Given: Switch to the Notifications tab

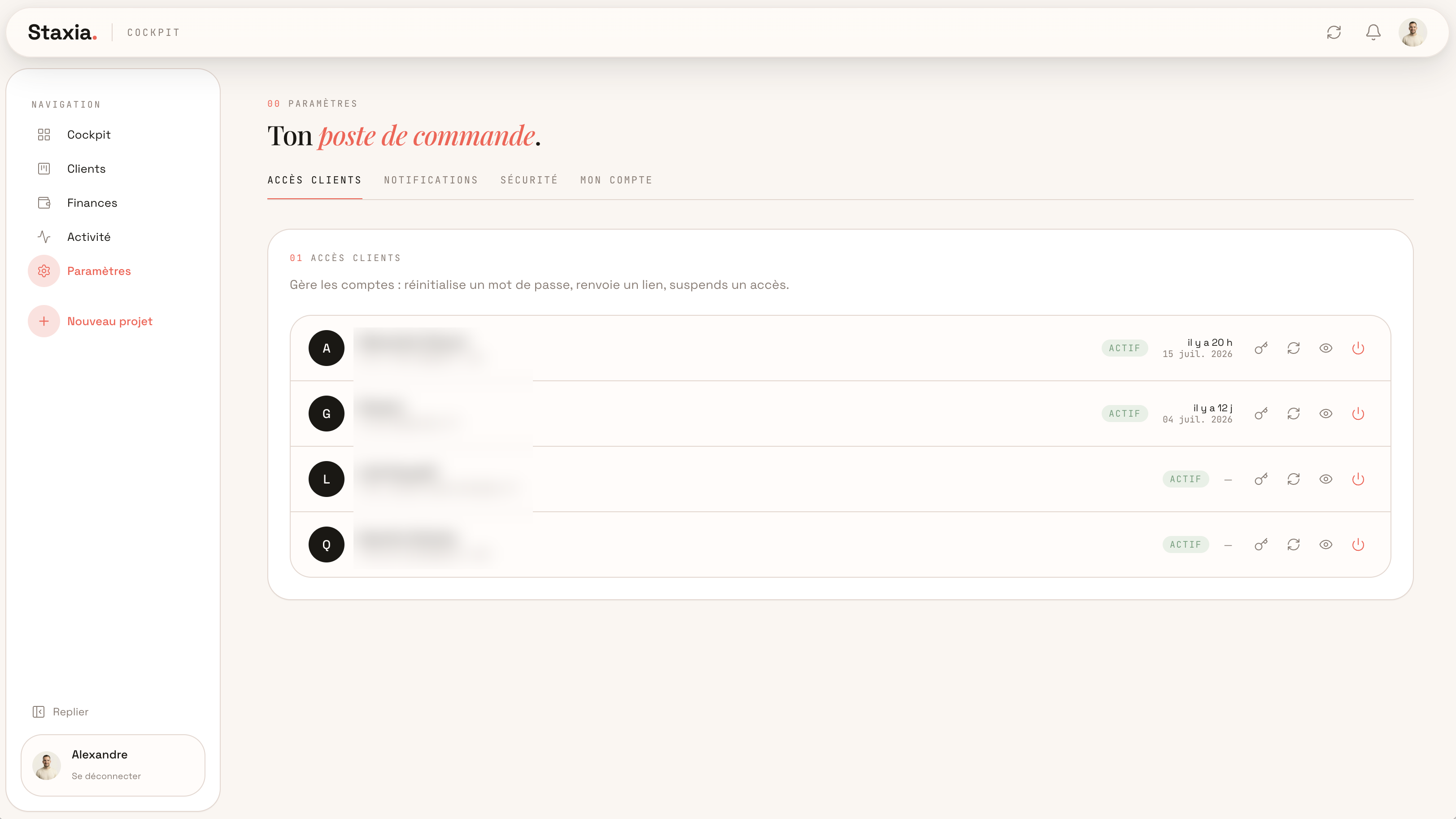Looking at the screenshot, I should pos(431,180).
